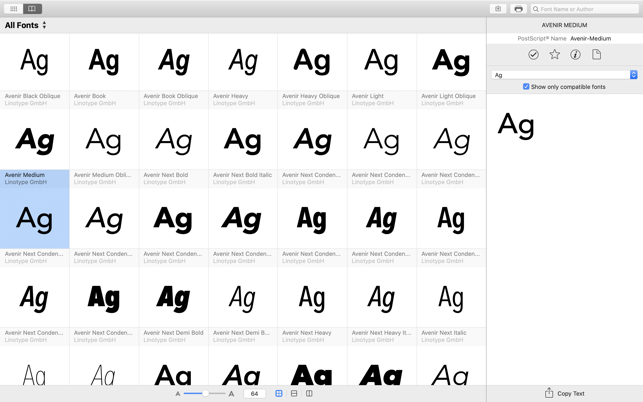643x402 pixels.
Task: Click the document page icon in sidebar
Action: pos(597,55)
